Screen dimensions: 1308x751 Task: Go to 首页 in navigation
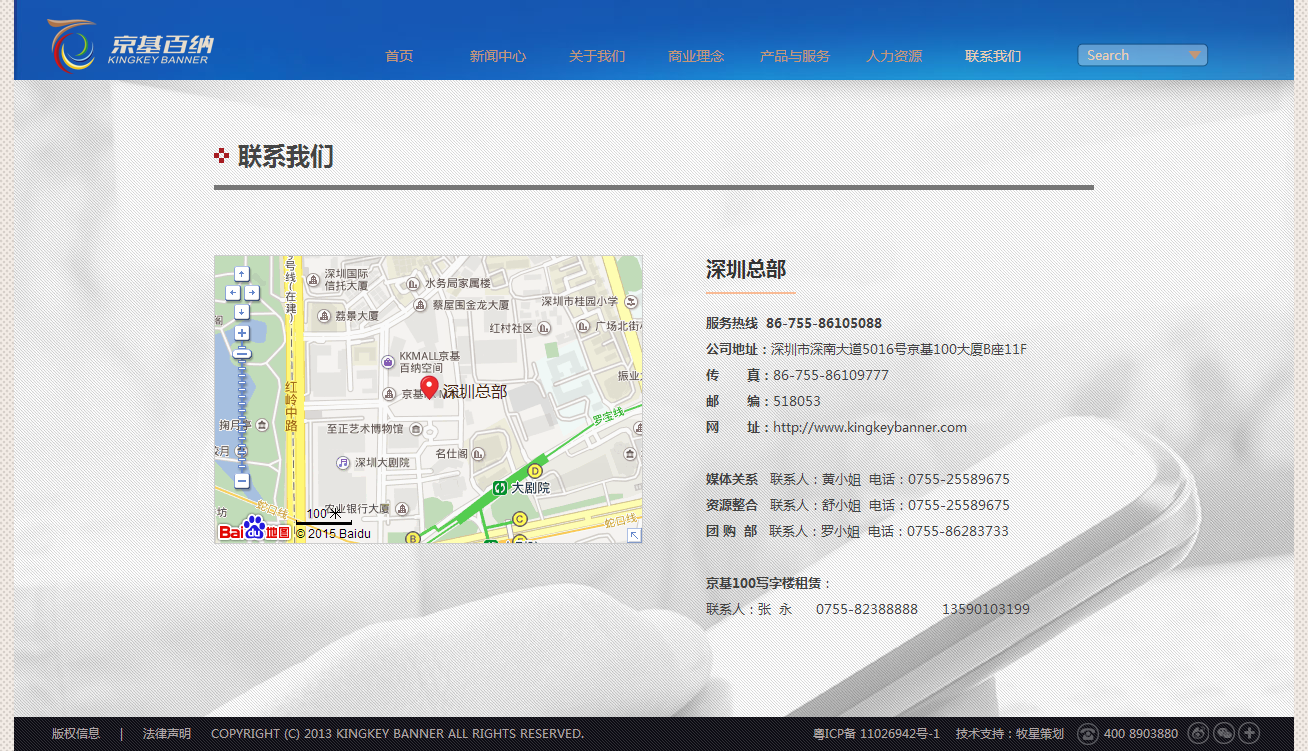tap(399, 56)
